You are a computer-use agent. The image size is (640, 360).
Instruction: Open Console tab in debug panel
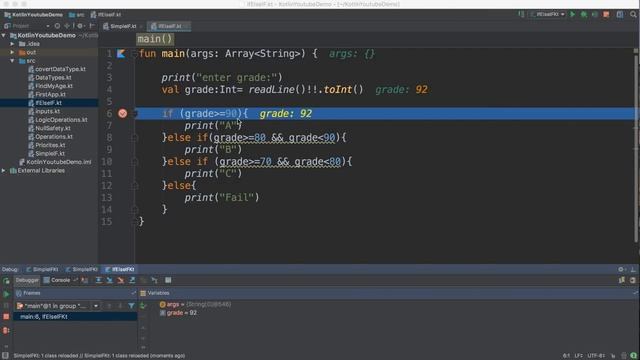[x=57, y=280]
